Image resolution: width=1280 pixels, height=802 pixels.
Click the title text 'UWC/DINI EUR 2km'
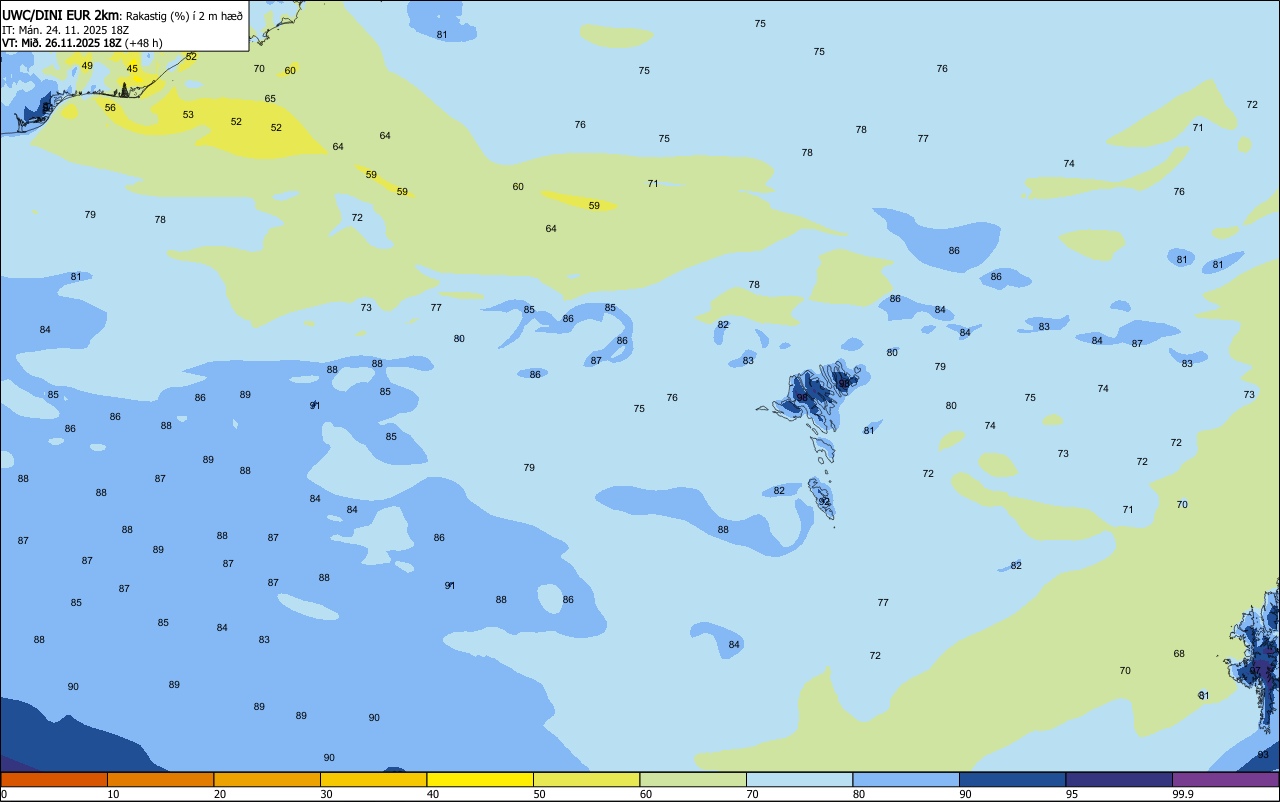point(61,15)
